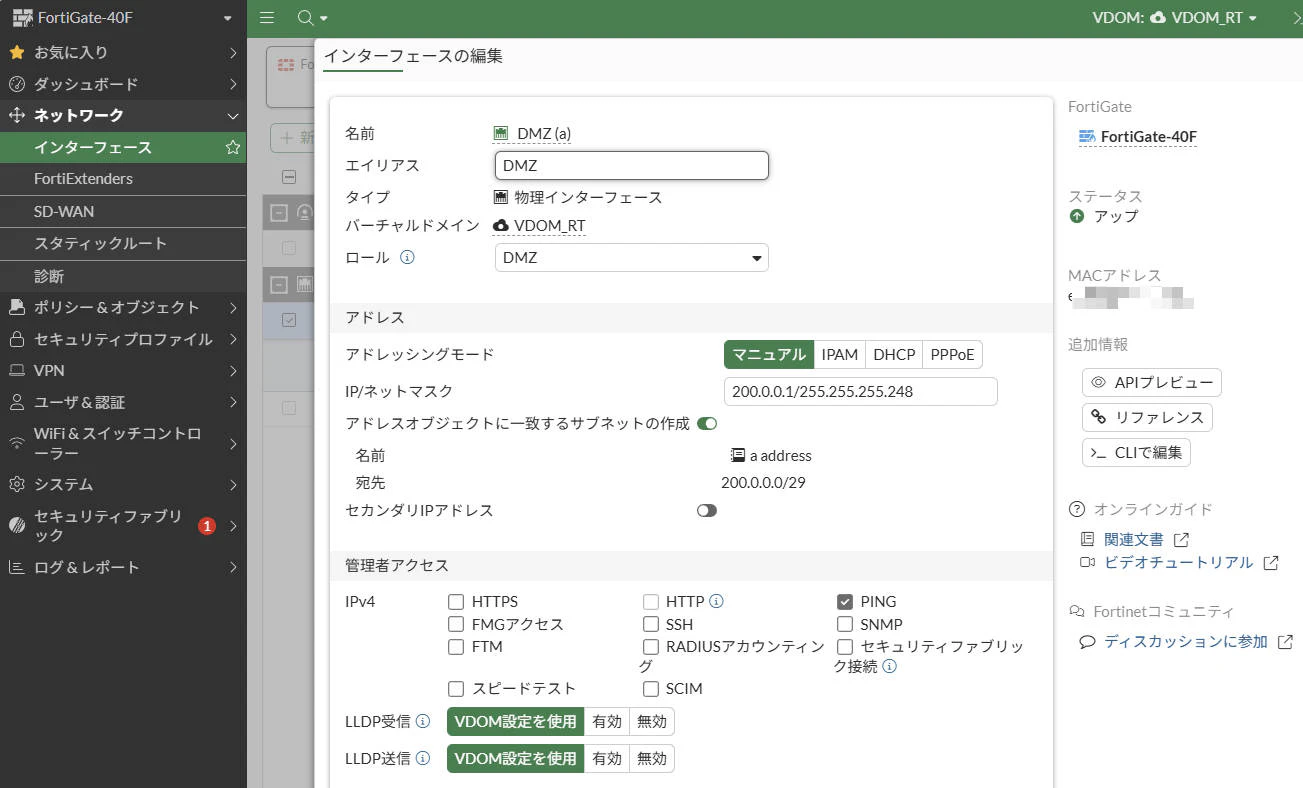Click the リファレンス button

tap(1147, 417)
